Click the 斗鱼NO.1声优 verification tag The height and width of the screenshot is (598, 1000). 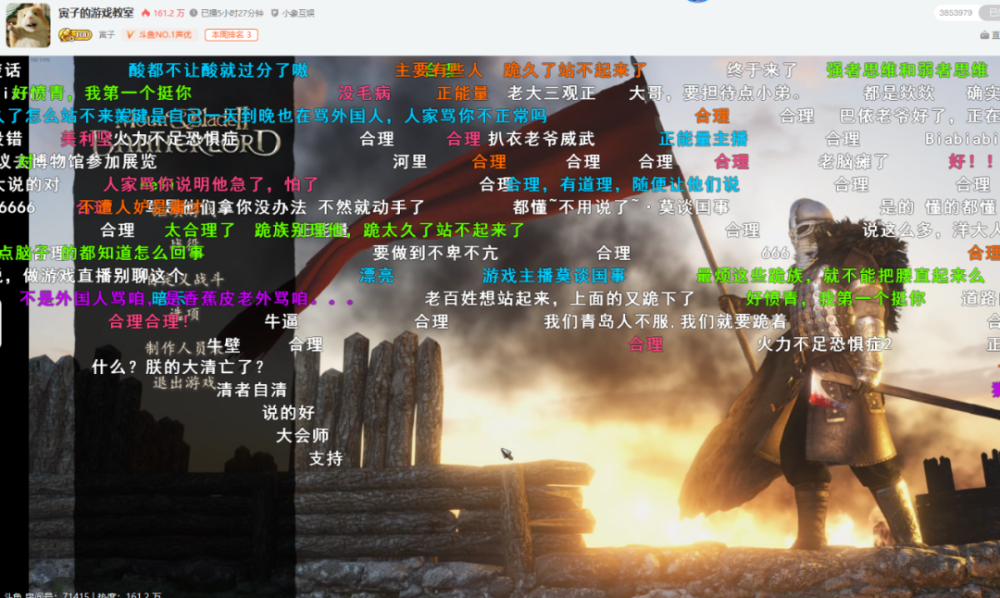(x=160, y=34)
